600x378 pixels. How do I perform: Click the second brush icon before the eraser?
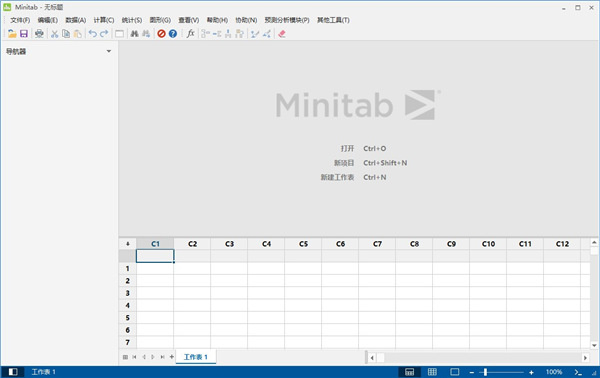click(267, 34)
